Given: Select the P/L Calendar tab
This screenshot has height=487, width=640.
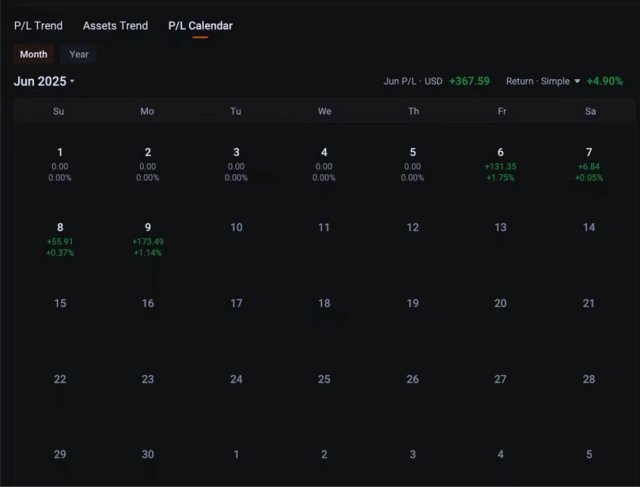Looking at the screenshot, I should pyautogui.click(x=200, y=25).
